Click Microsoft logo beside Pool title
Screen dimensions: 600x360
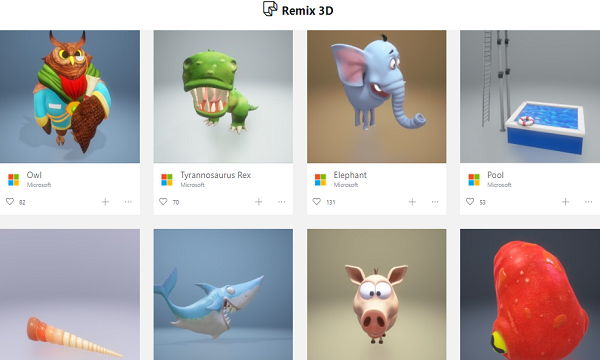tap(474, 179)
